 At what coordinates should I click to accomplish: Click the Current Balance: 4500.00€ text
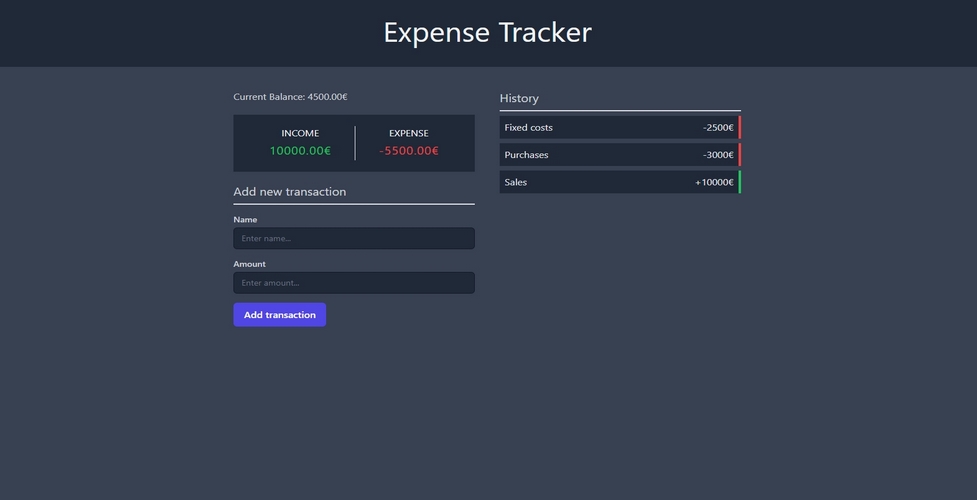point(290,97)
